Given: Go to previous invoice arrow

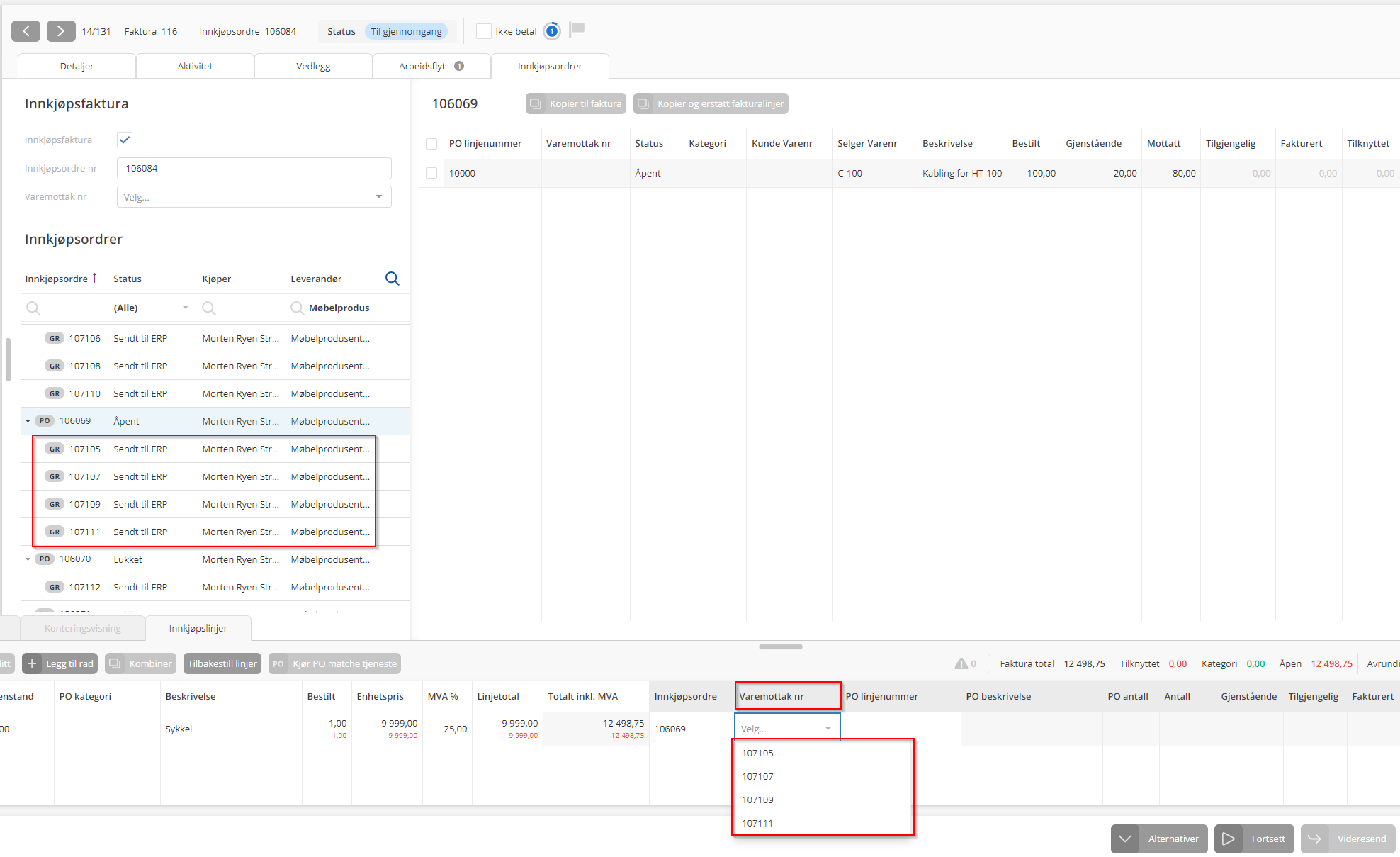Looking at the screenshot, I should click(x=26, y=31).
